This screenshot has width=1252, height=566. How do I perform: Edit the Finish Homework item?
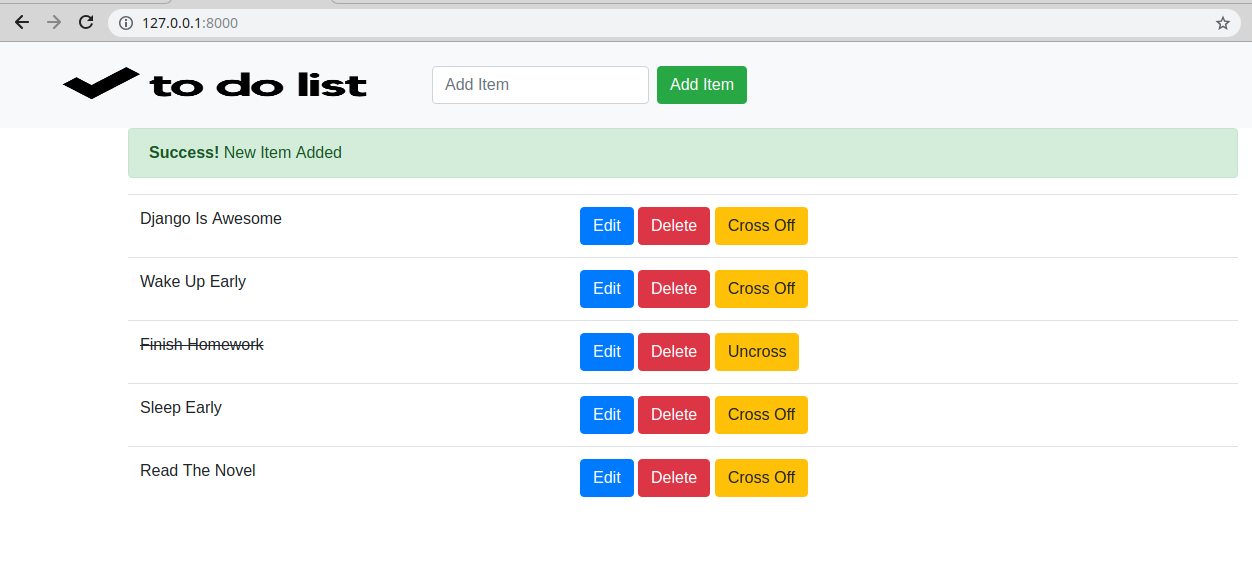[x=606, y=352]
